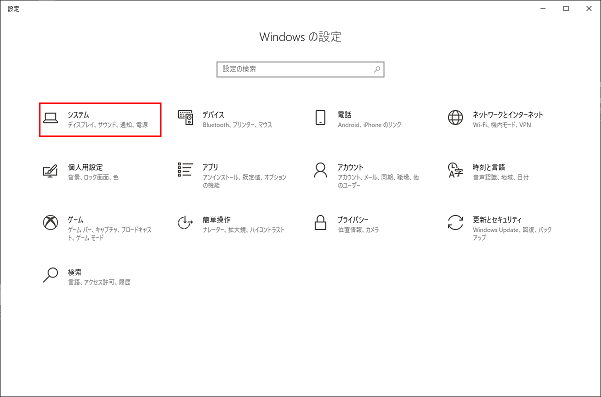Close the 設定 window
Image resolution: width=601 pixels, height=397 pixels.
click(x=589, y=8)
